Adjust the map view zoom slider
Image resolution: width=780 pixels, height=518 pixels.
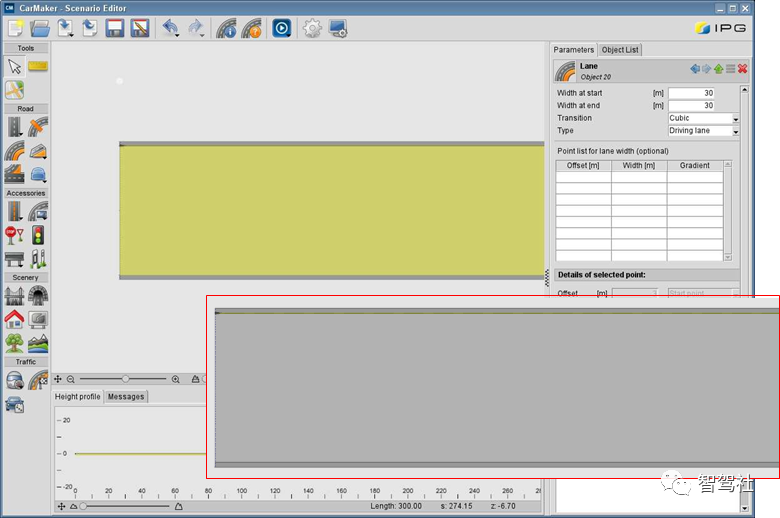point(126,379)
